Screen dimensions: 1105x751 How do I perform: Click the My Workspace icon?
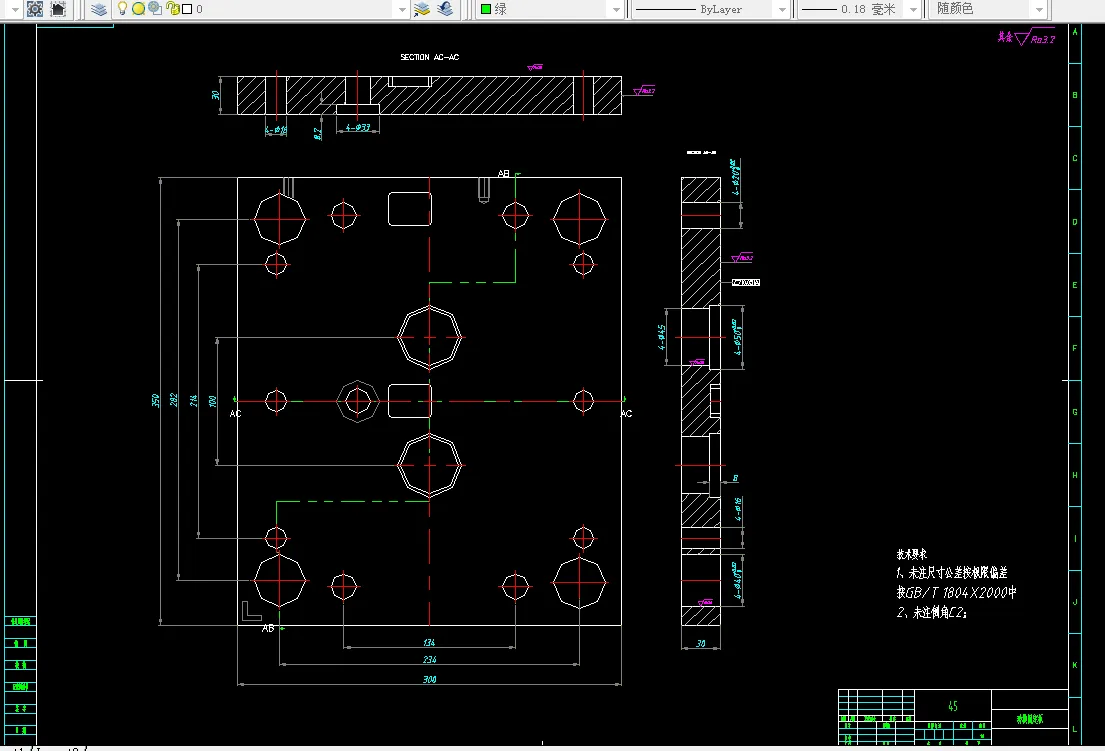click(x=58, y=9)
